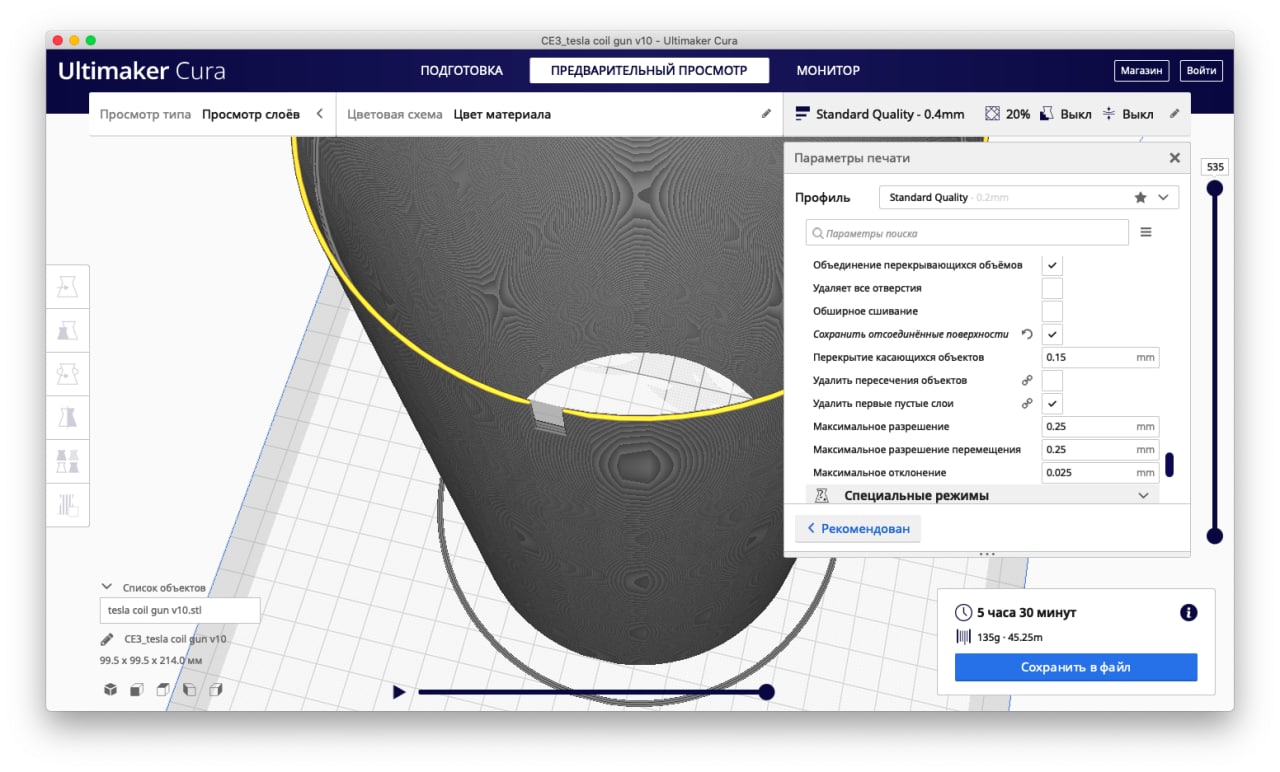Image resolution: width=1280 pixels, height=772 pixels.
Task: Edit Максимальное разрешение value field
Action: (1100, 426)
